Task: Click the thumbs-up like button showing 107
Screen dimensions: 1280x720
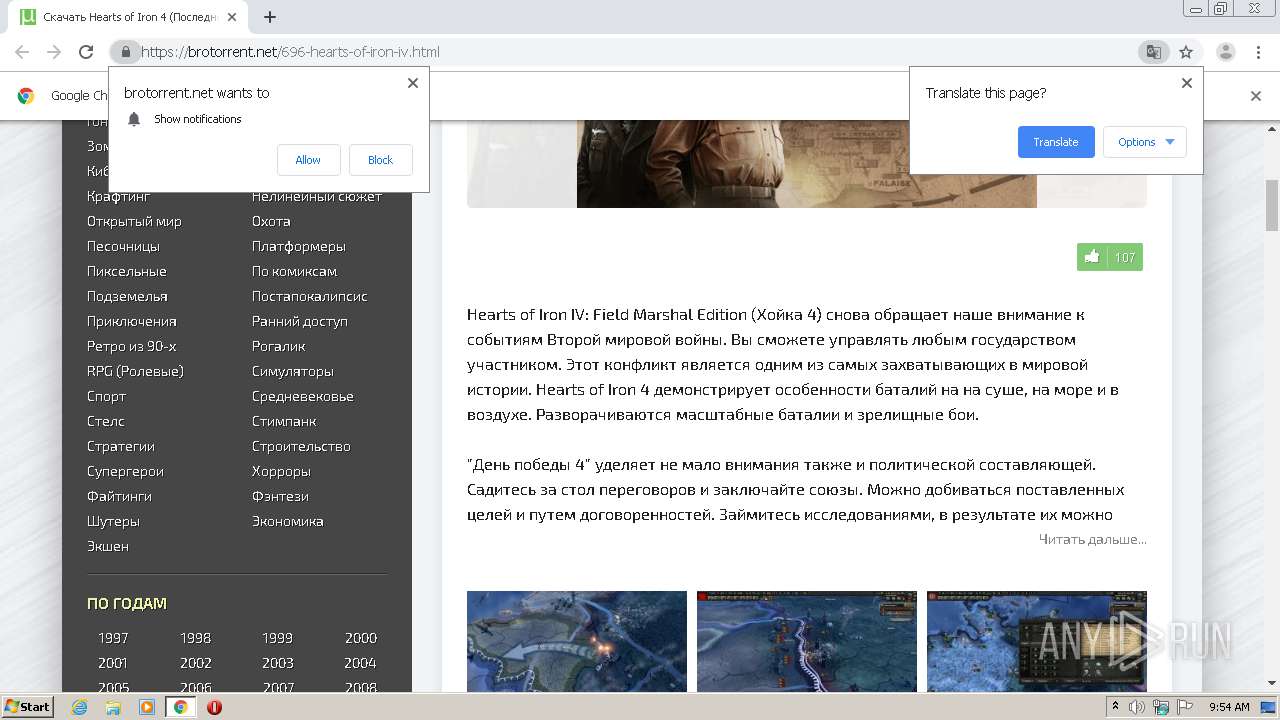Action: (x=1110, y=257)
